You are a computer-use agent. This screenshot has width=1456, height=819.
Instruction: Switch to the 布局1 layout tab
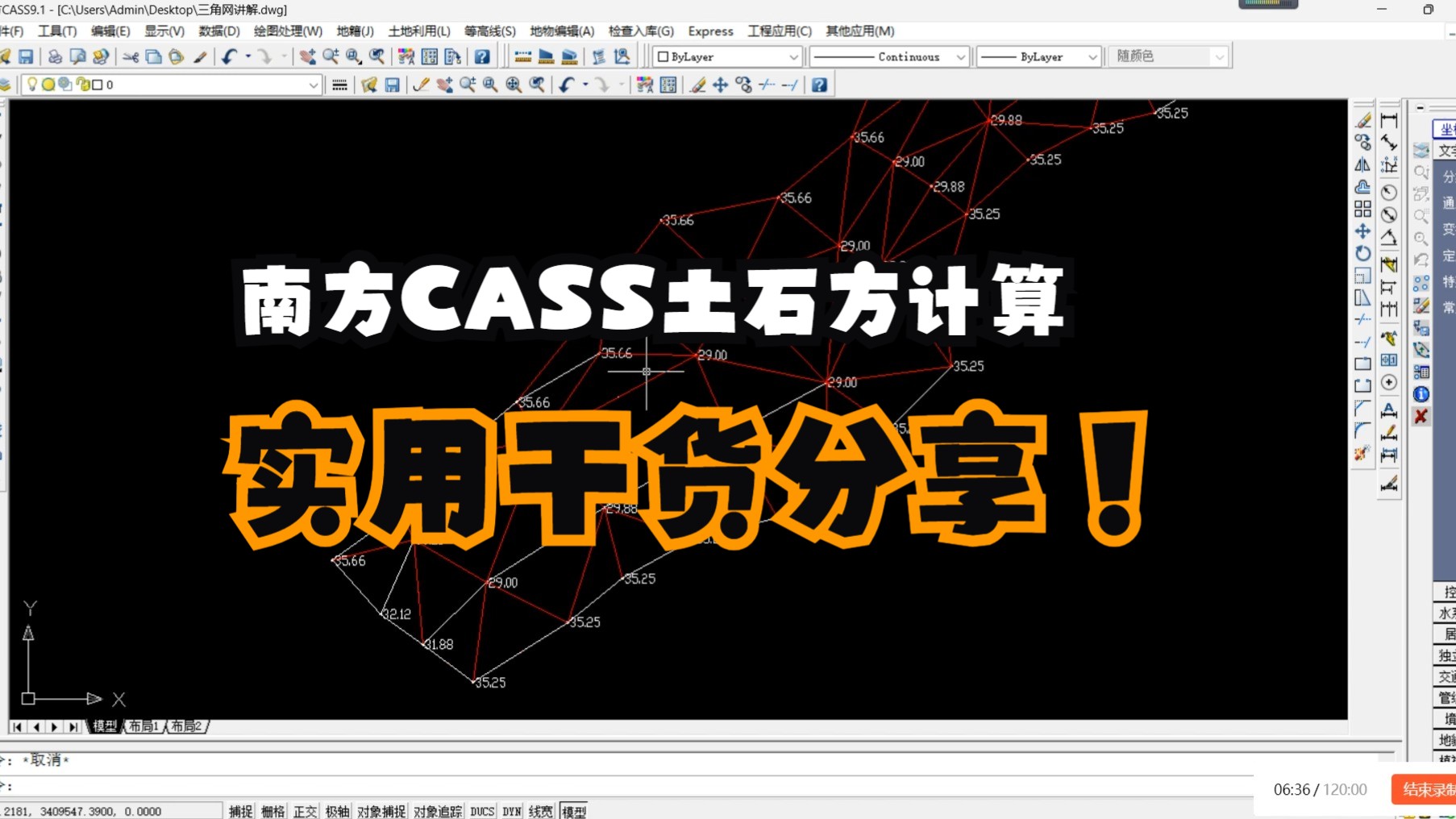143,725
